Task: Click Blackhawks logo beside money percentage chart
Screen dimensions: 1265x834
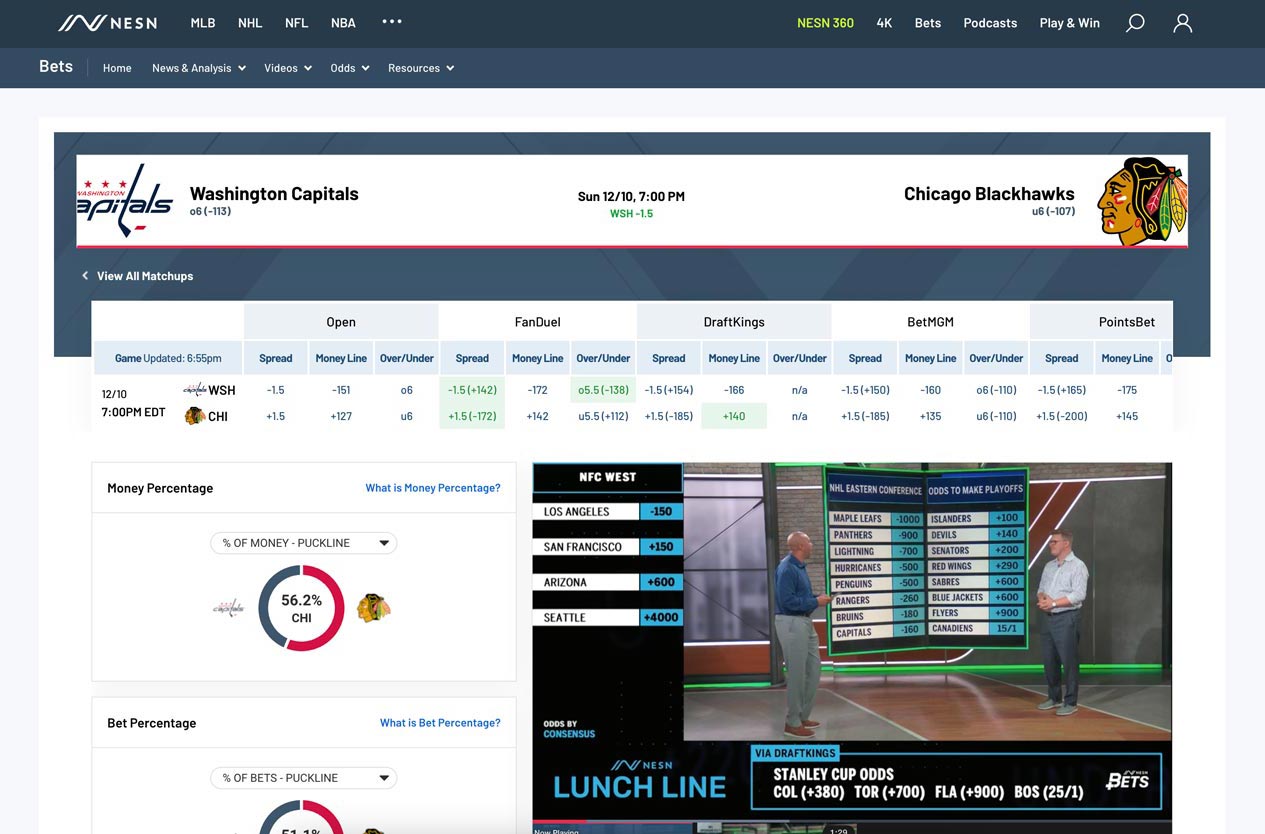Action: tap(373, 608)
